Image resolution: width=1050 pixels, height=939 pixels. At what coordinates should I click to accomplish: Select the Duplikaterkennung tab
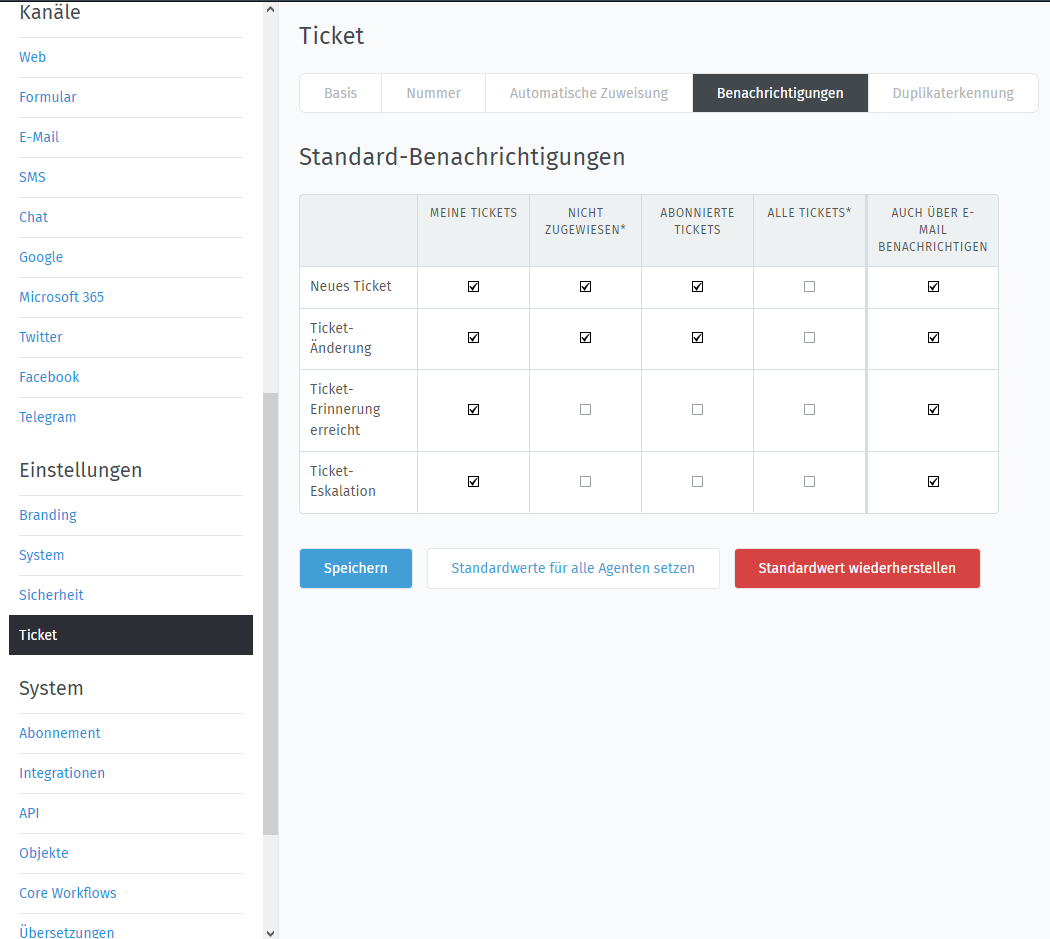pos(952,93)
